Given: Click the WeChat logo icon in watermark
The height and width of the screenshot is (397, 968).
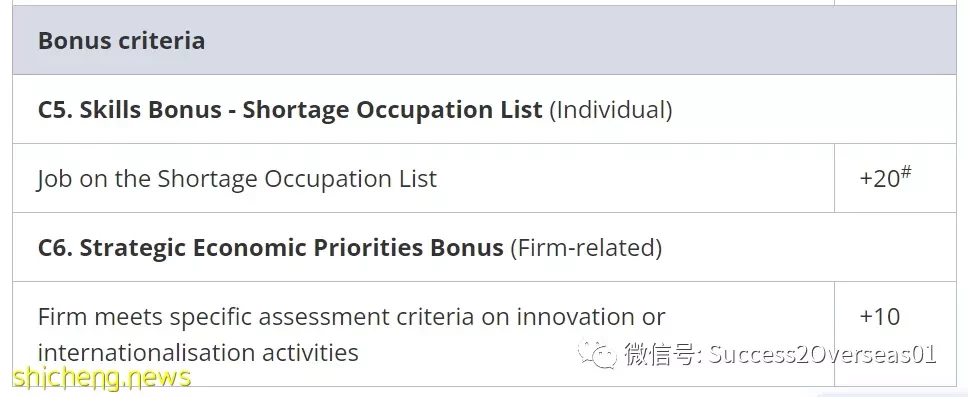Looking at the screenshot, I should [x=597, y=354].
